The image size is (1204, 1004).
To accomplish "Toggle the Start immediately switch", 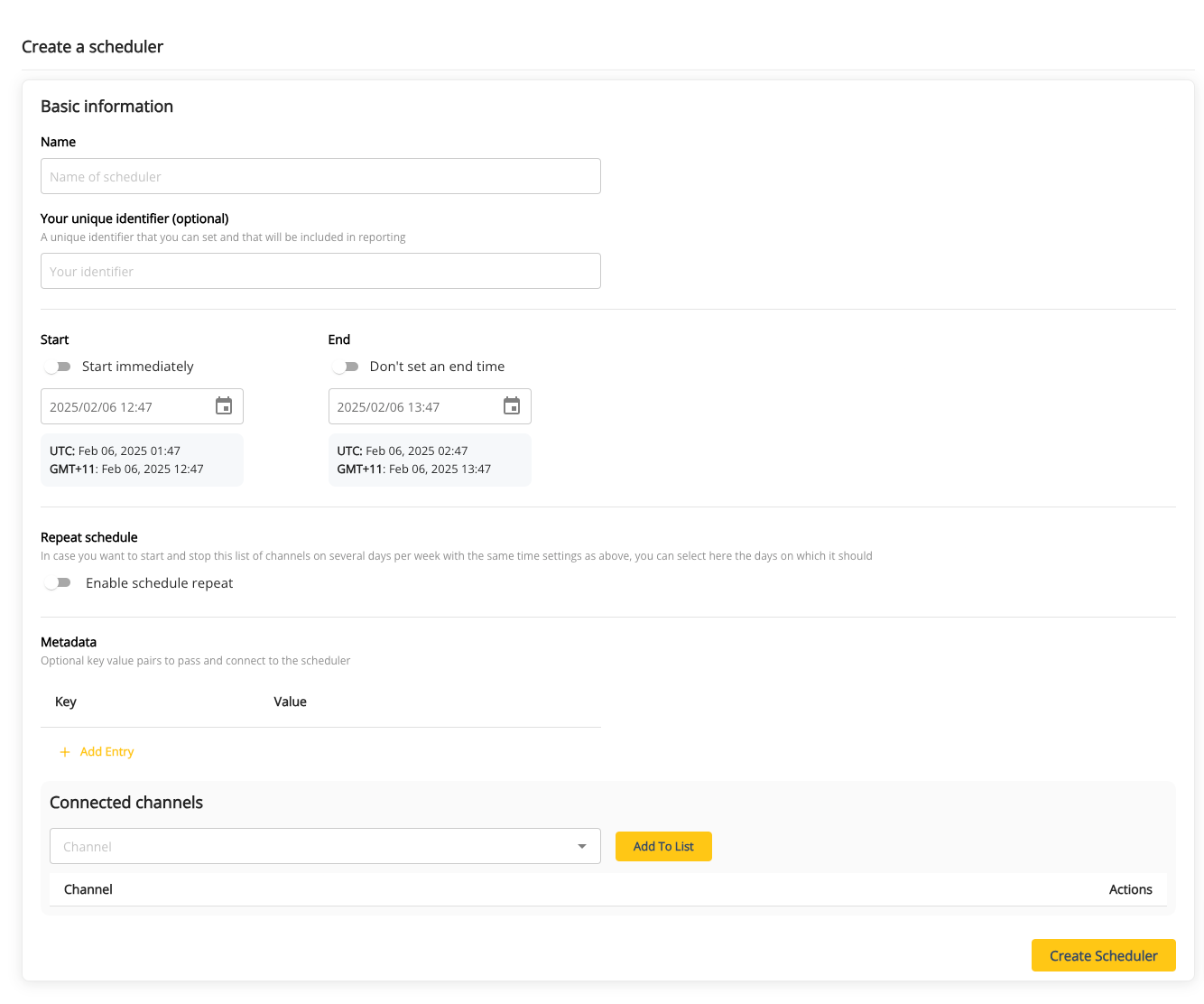I will tap(59, 367).
